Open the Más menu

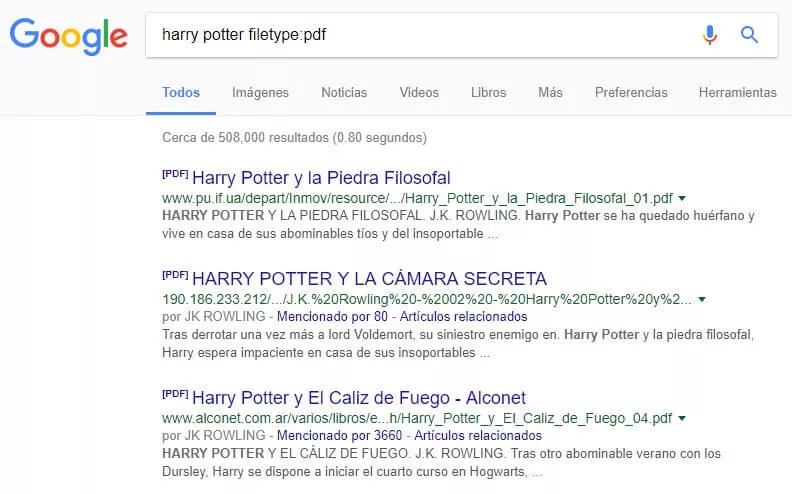click(550, 92)
